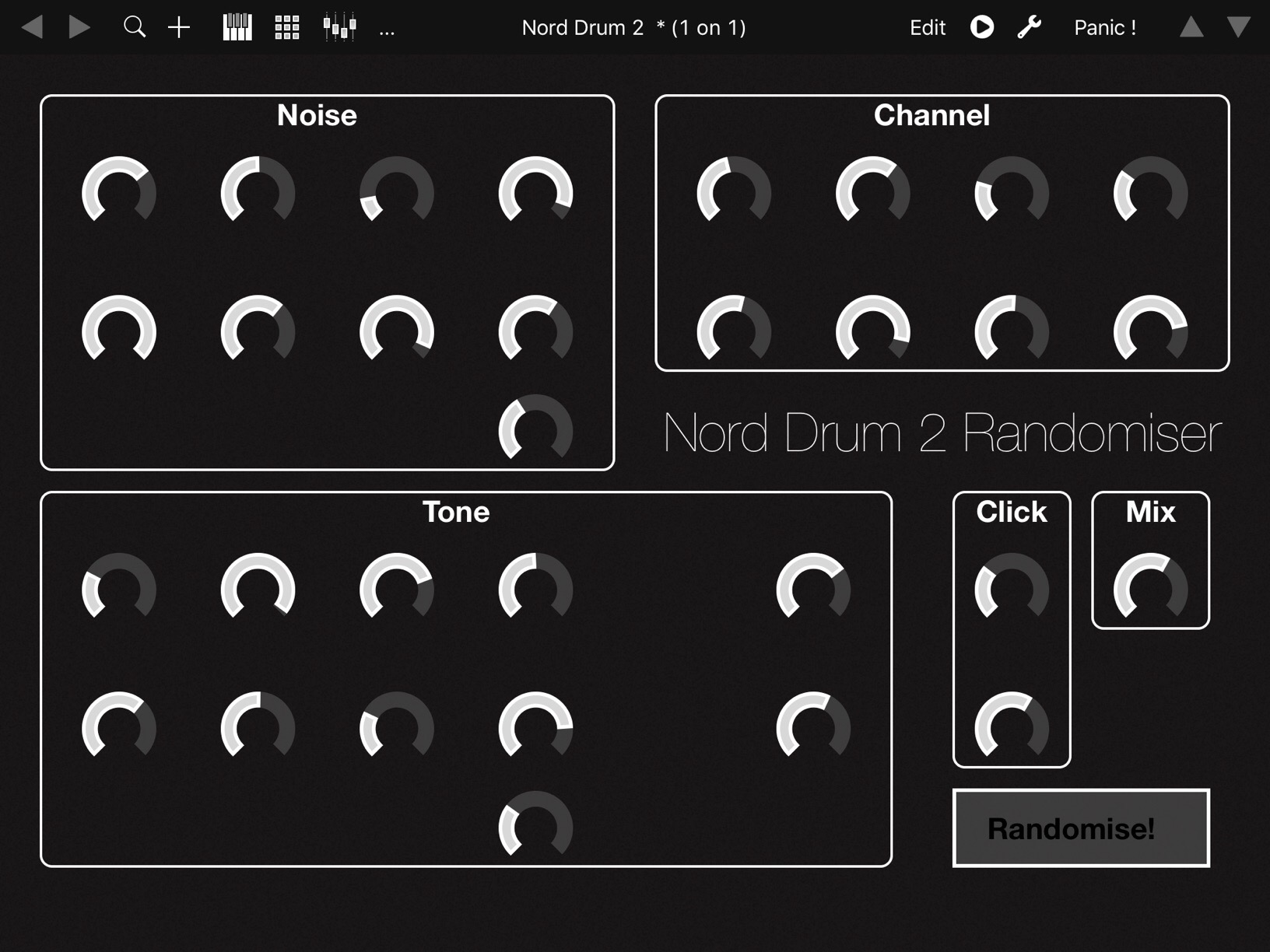Open the Nord Drum 2 title

click(x=633, y=27)
